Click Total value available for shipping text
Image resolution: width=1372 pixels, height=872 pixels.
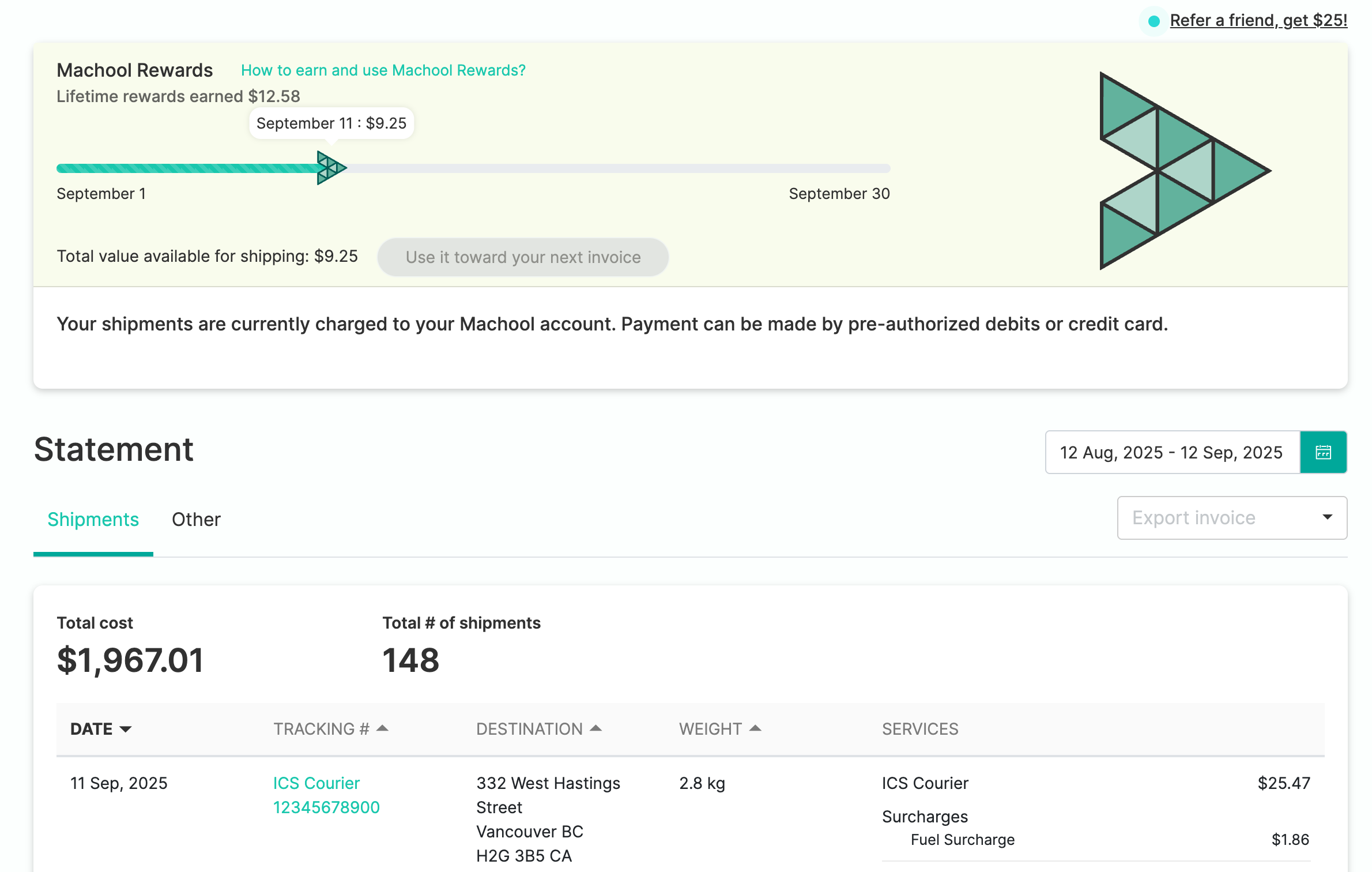[x=207, y=256]
